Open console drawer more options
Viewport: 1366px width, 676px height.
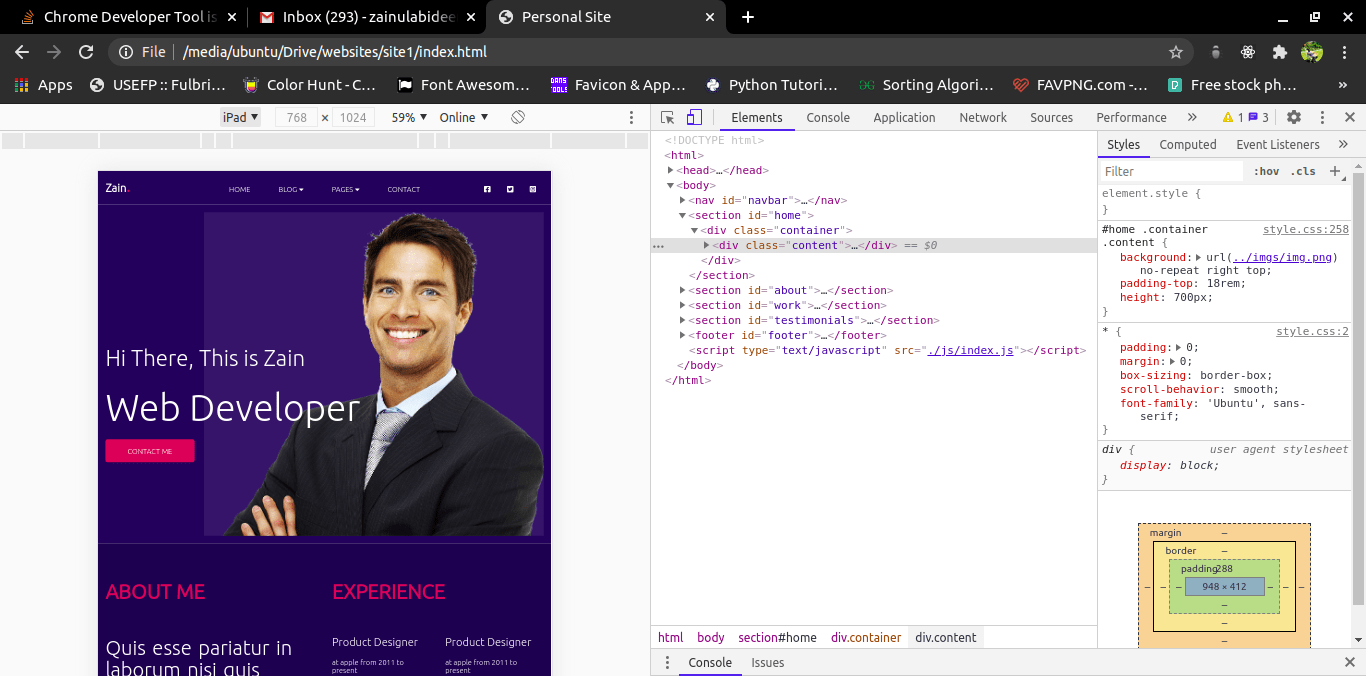(x=667, y=662)
